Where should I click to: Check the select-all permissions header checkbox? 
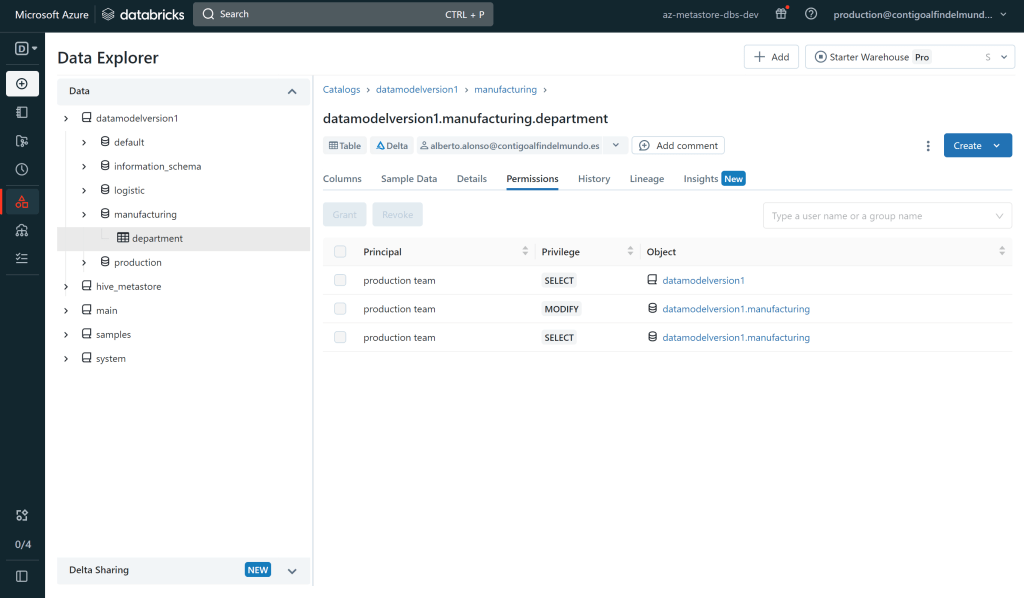click(x=340, y=252)
